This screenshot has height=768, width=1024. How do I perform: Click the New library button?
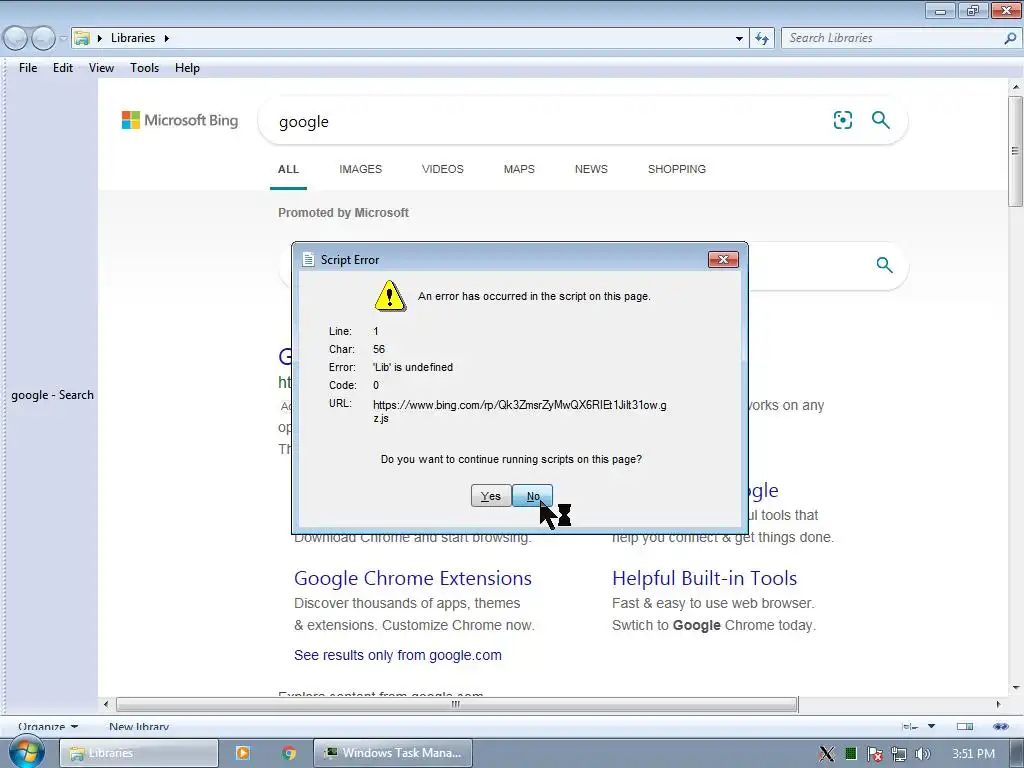coord(139,726)
